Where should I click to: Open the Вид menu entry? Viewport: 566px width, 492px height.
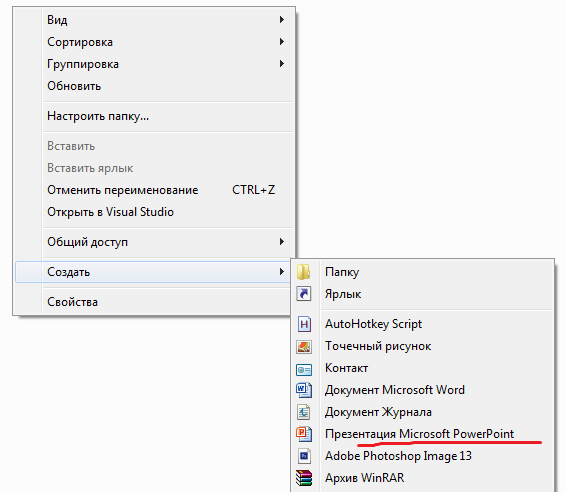point(154,19)
